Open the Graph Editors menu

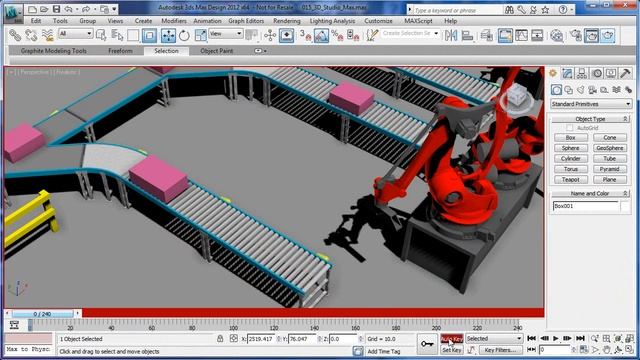click(246, 21)
